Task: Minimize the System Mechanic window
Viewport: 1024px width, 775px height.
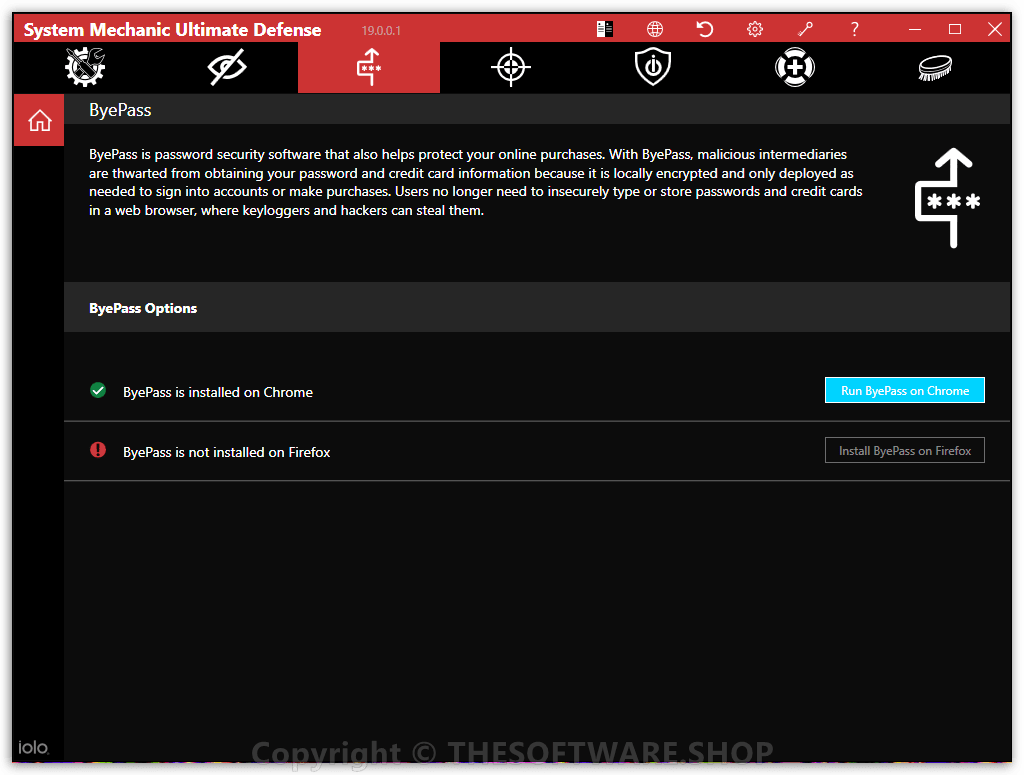Action: coord(915,29)
